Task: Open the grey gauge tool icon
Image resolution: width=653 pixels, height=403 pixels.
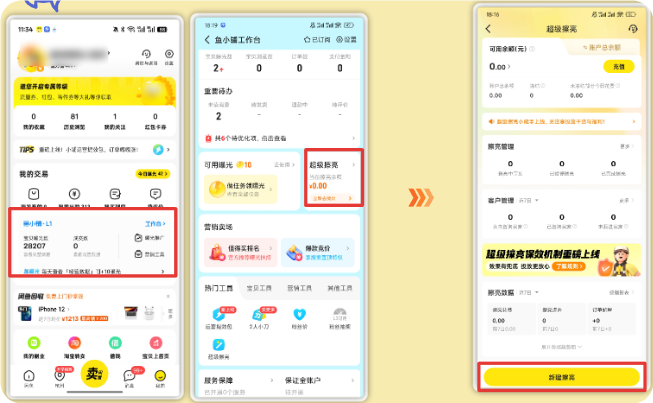Action: 340,314
